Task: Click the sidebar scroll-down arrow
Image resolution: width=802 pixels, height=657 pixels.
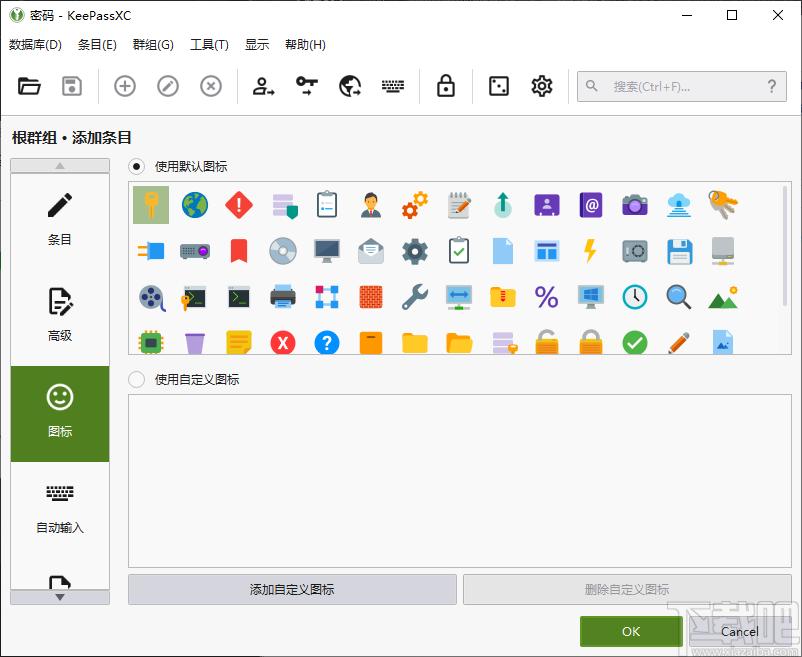Action: click(60, 597)
